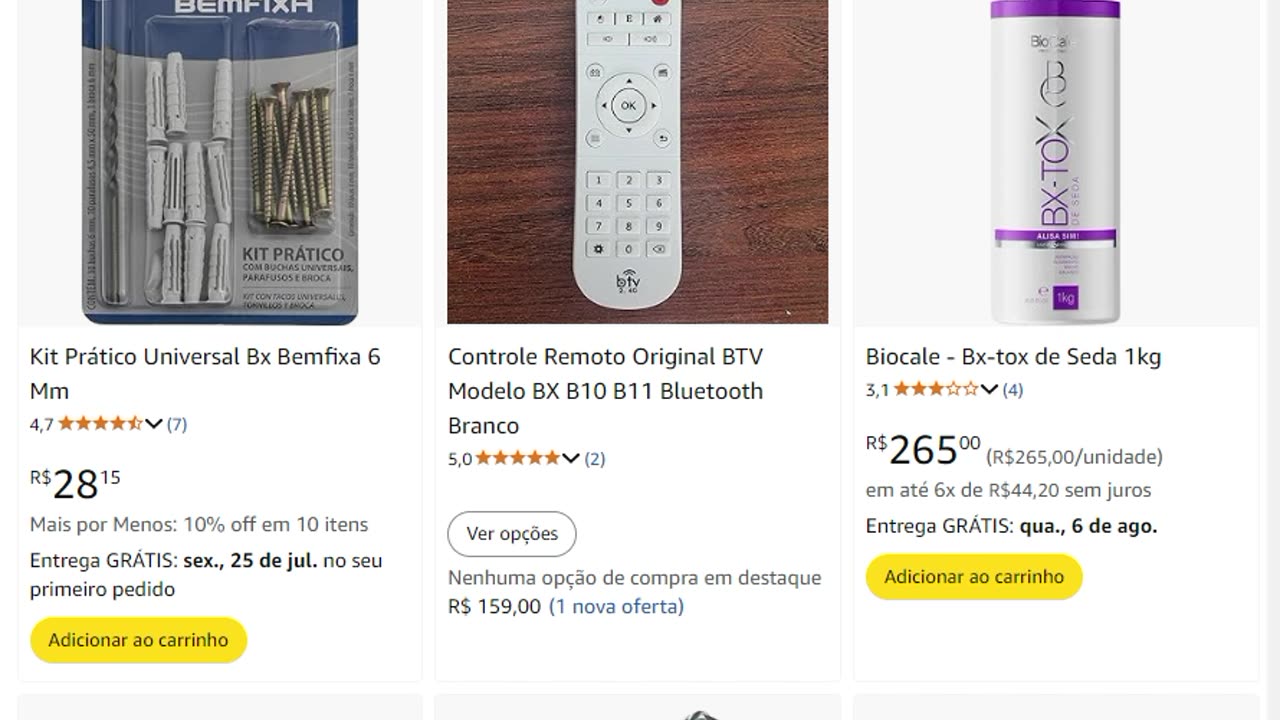
Task: Click star rating icons for Bemfixa kit
Action: [x=100, y=424]
